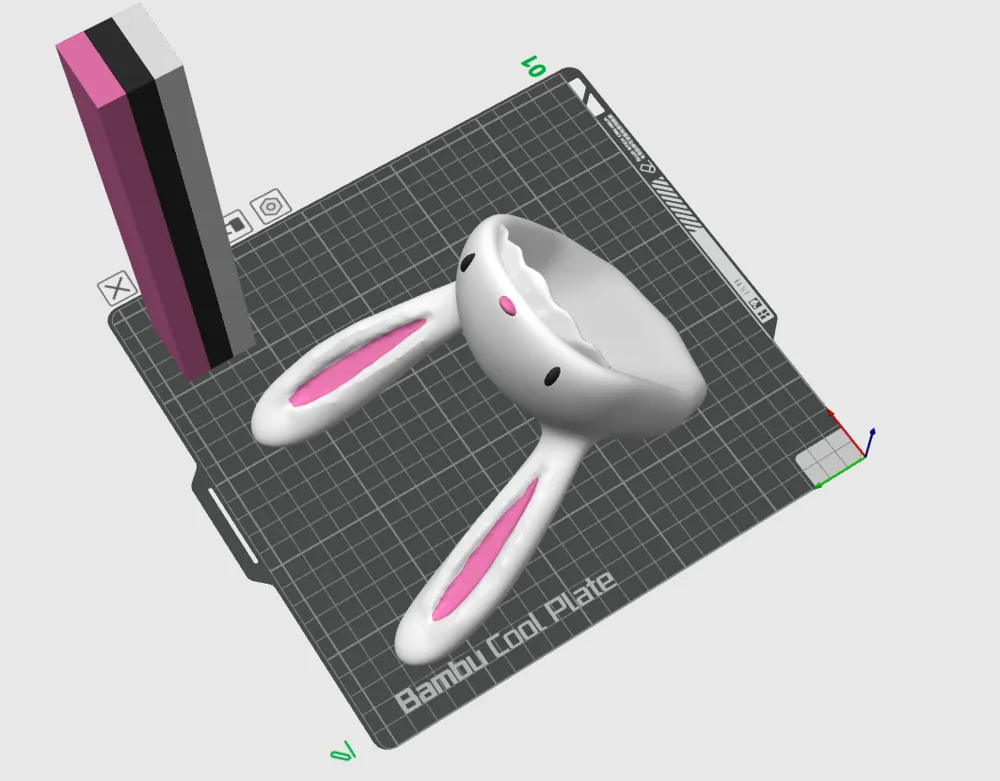
Task: Click the partially hidden plate icon beside the tower
Action: pos(236,226)
